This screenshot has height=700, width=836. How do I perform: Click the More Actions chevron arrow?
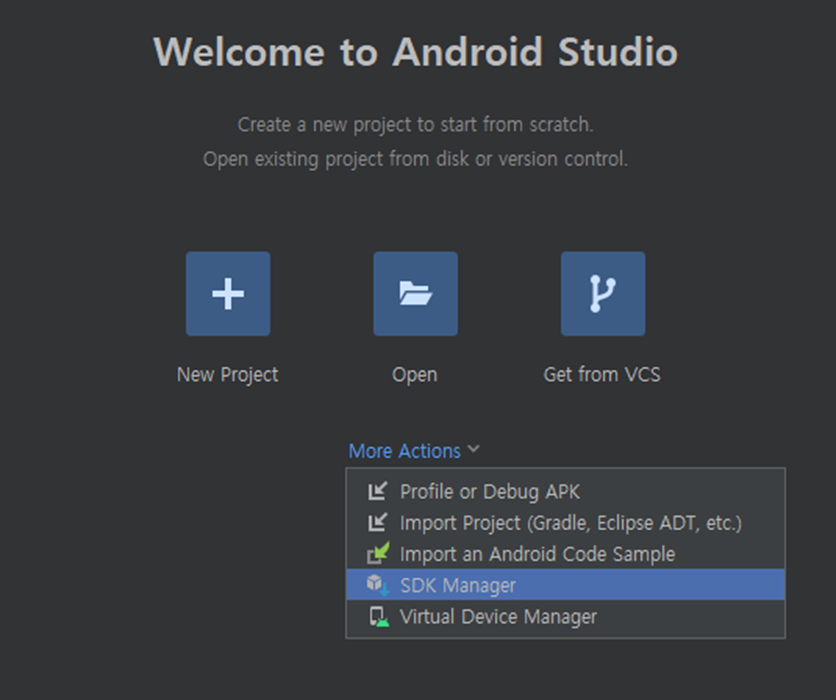pos(473,449)
